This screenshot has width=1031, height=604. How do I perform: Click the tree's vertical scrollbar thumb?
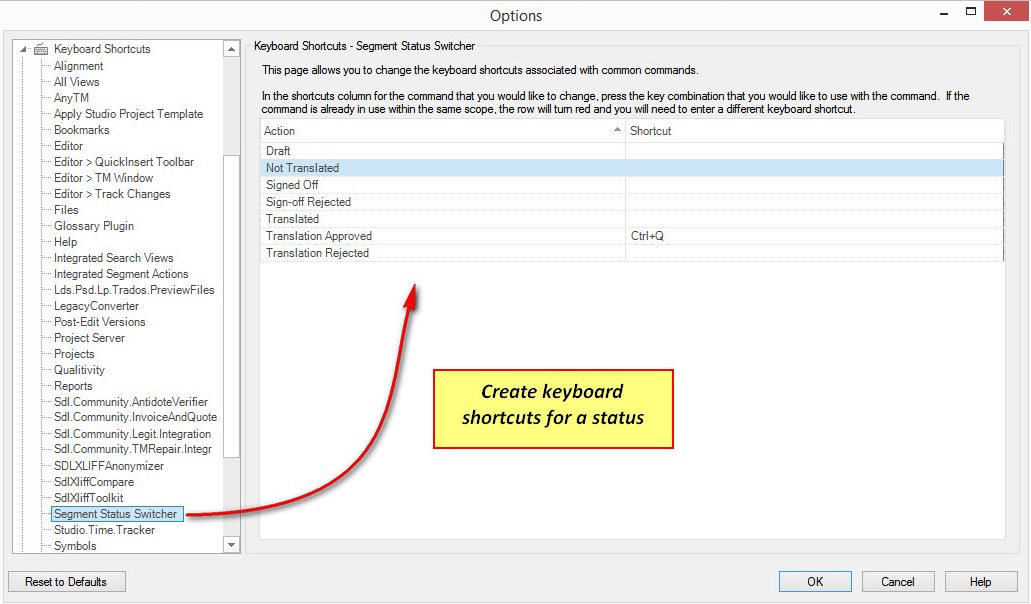click(231, 306)
